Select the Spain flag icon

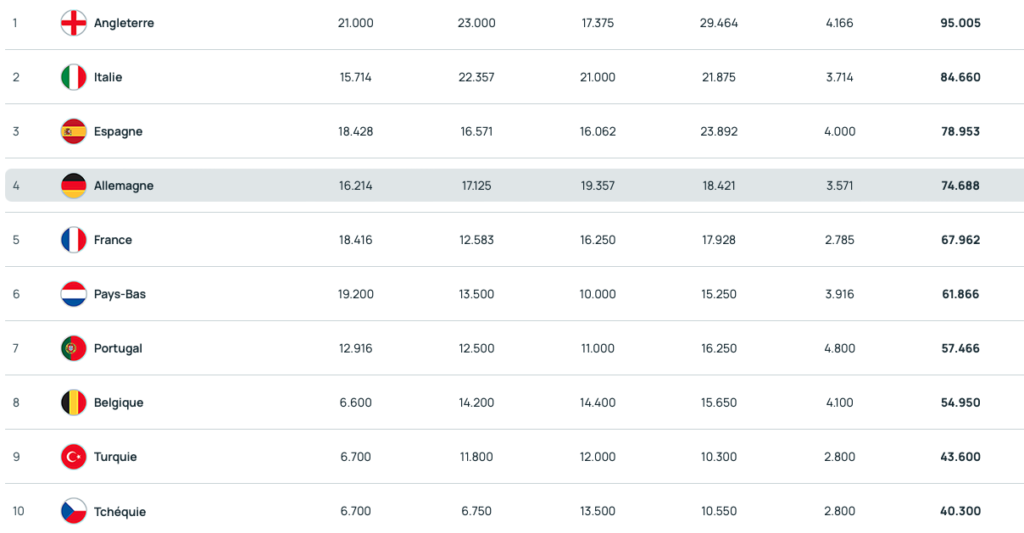pos(74,131)
